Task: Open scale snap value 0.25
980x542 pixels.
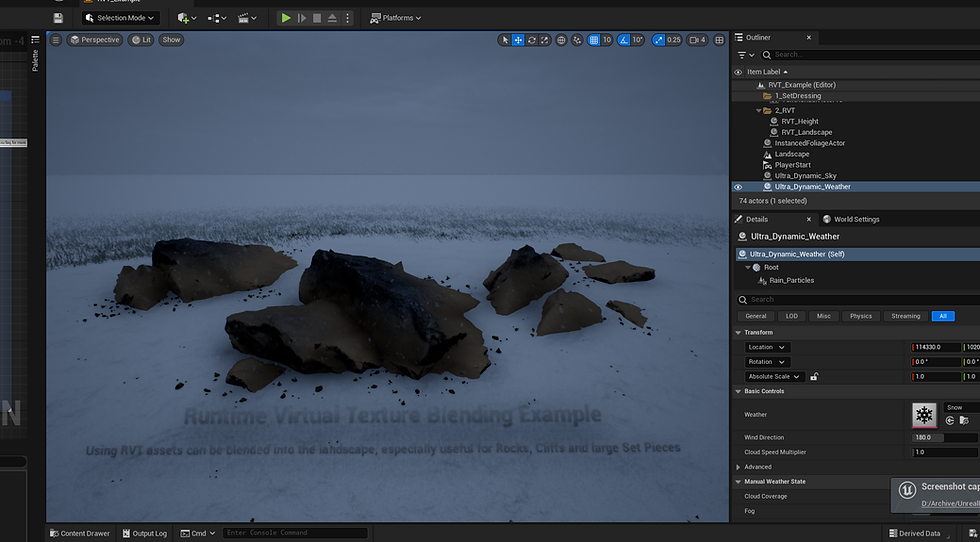Action: [x=674, y=40]
